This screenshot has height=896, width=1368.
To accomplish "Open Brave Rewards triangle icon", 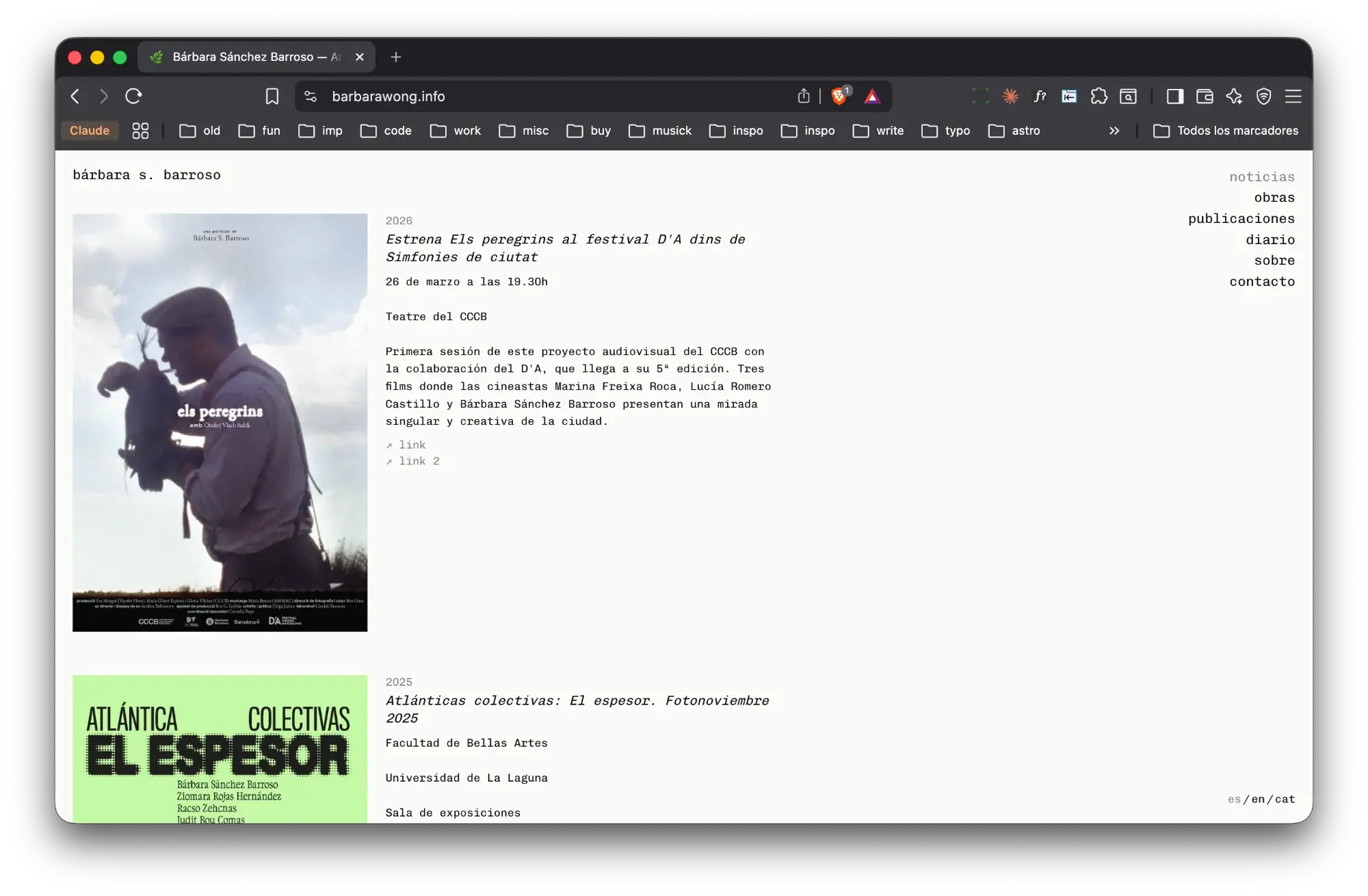I will [872, 96].
